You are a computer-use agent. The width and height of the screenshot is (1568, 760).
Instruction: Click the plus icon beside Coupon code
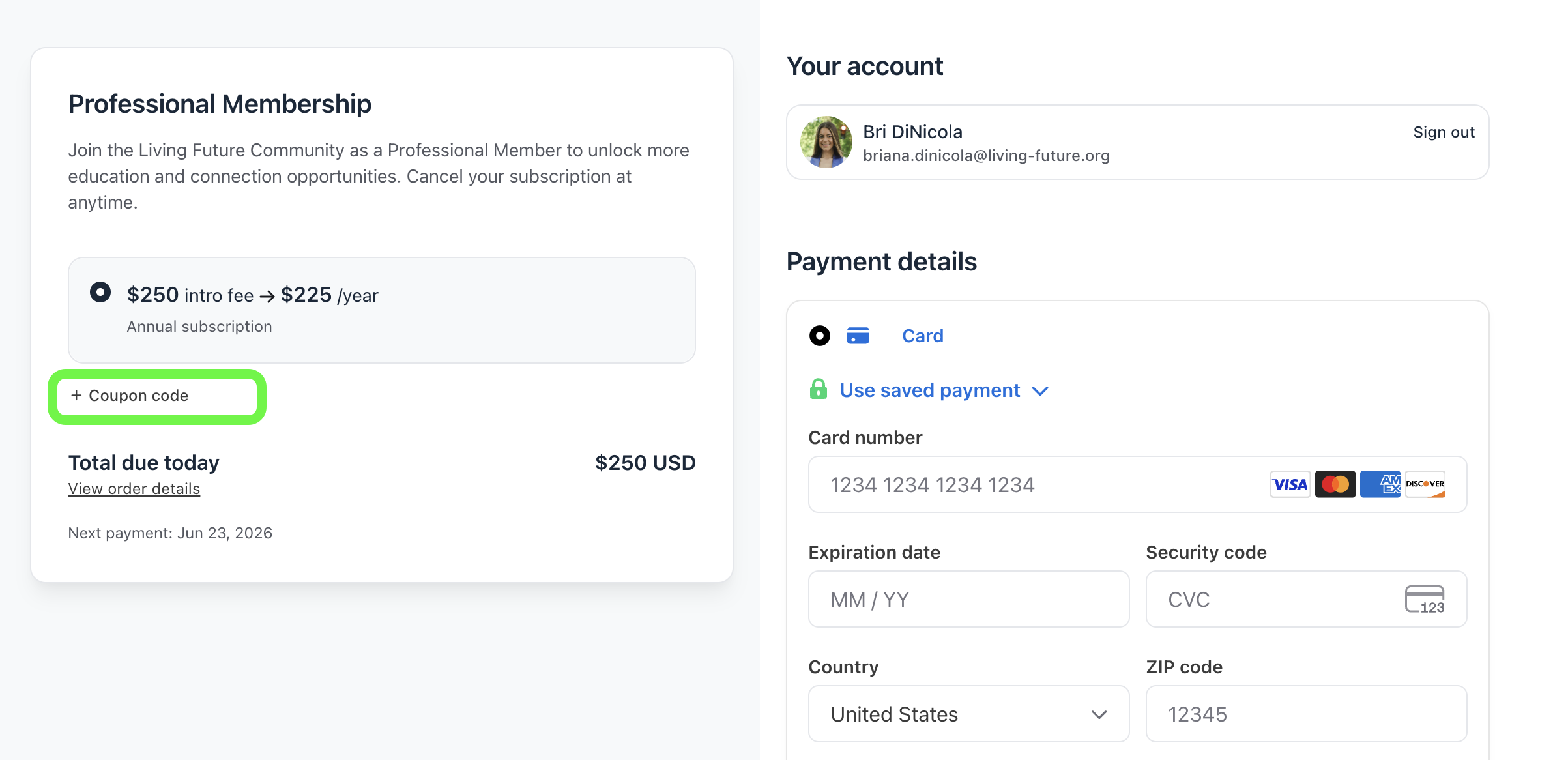[x=76, y=396]
